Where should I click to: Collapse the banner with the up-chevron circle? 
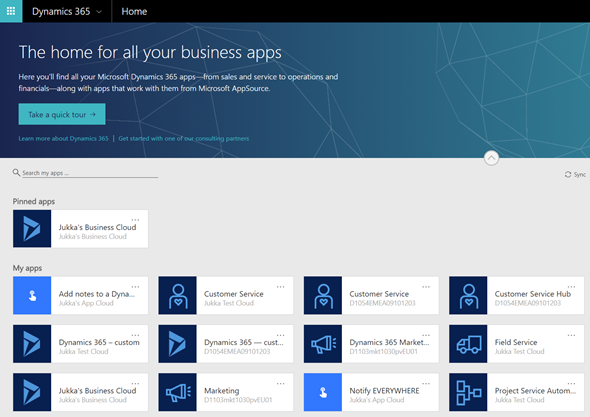point(491,158)
